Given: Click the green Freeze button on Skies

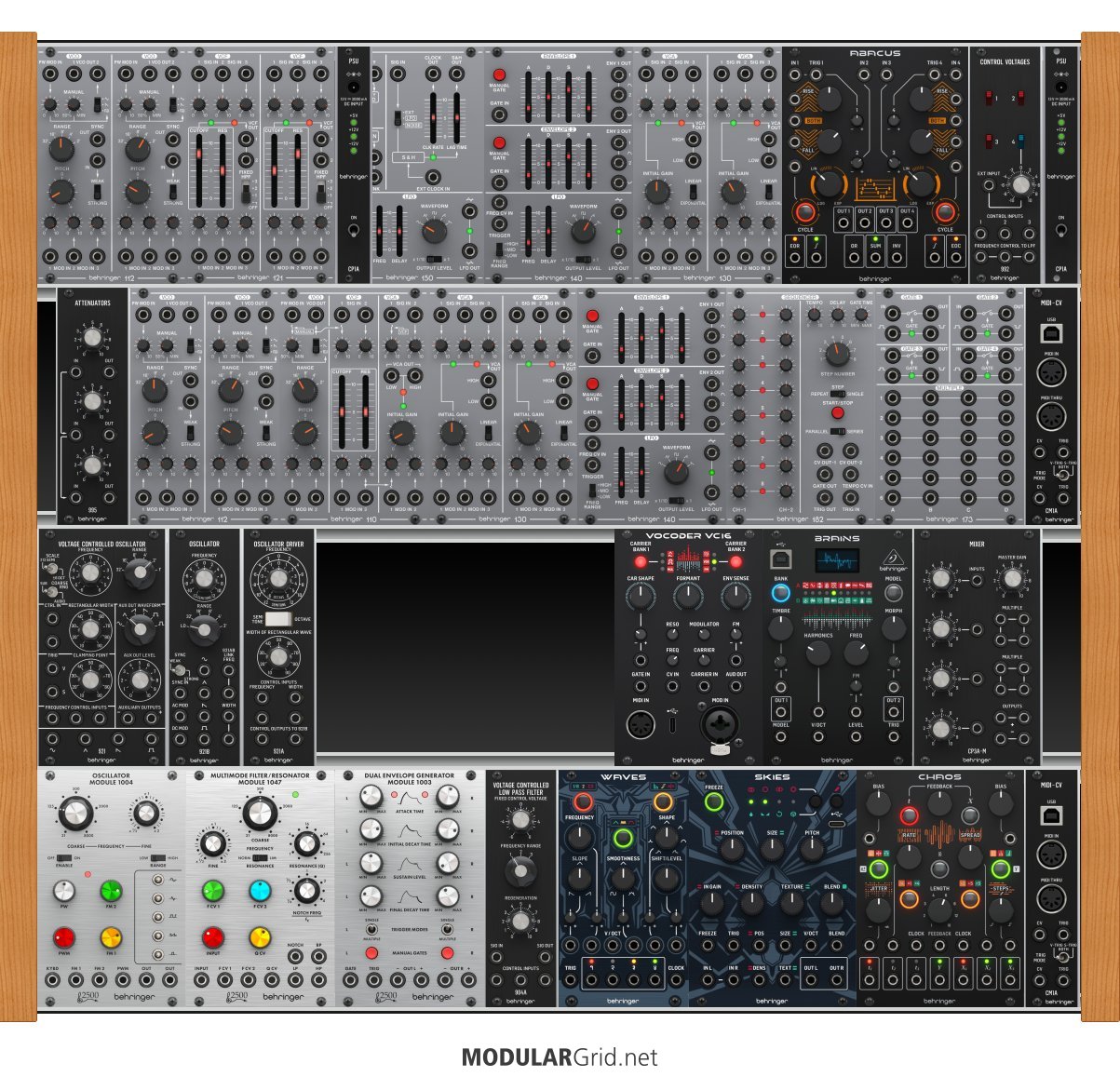Looking at the screenshot, I should (x=714, y=801).
